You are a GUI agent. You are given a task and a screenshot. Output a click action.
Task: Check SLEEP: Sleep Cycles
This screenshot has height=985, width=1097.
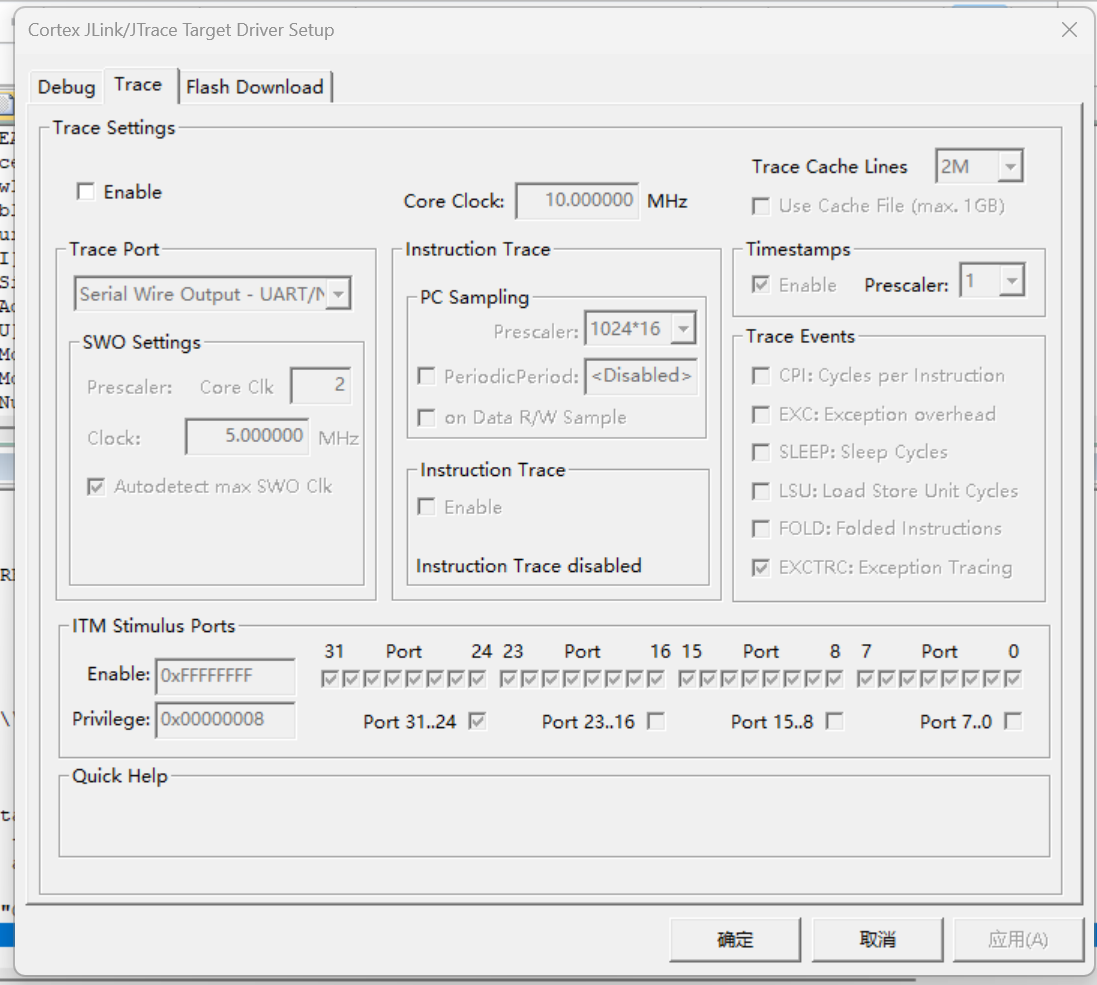760,452
